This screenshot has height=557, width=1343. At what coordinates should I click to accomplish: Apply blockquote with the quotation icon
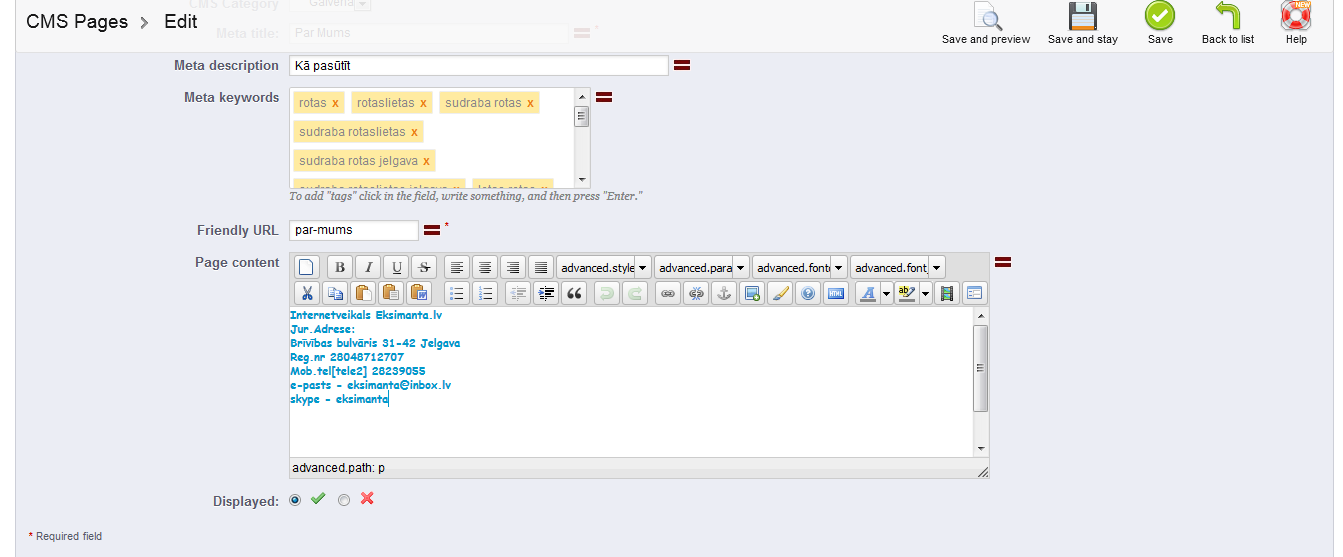coord(574,293)
